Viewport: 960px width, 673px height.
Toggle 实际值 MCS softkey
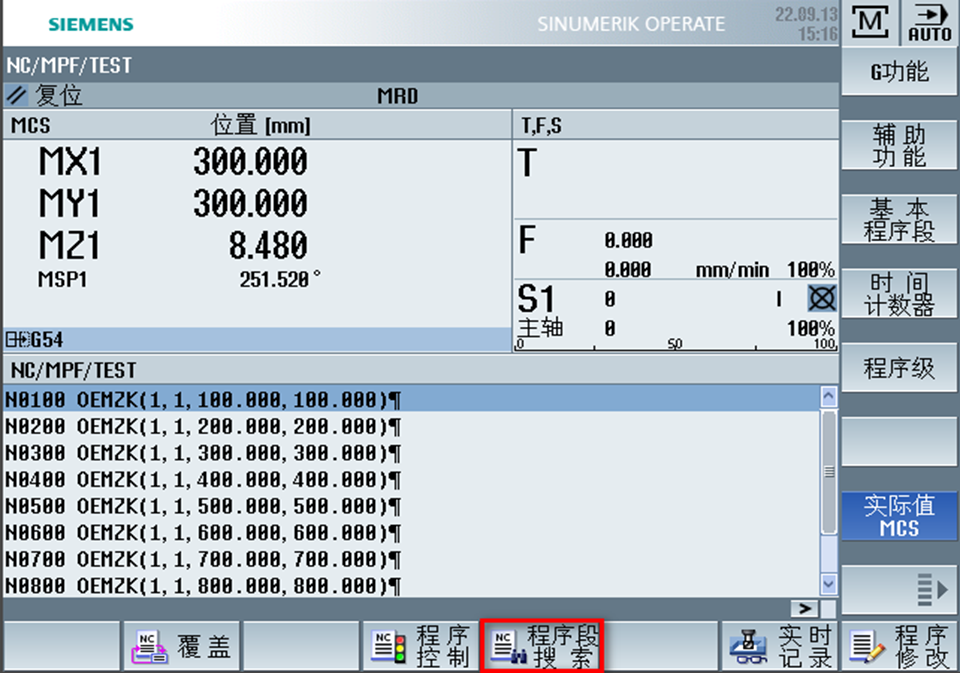click(x=899, y=516)
